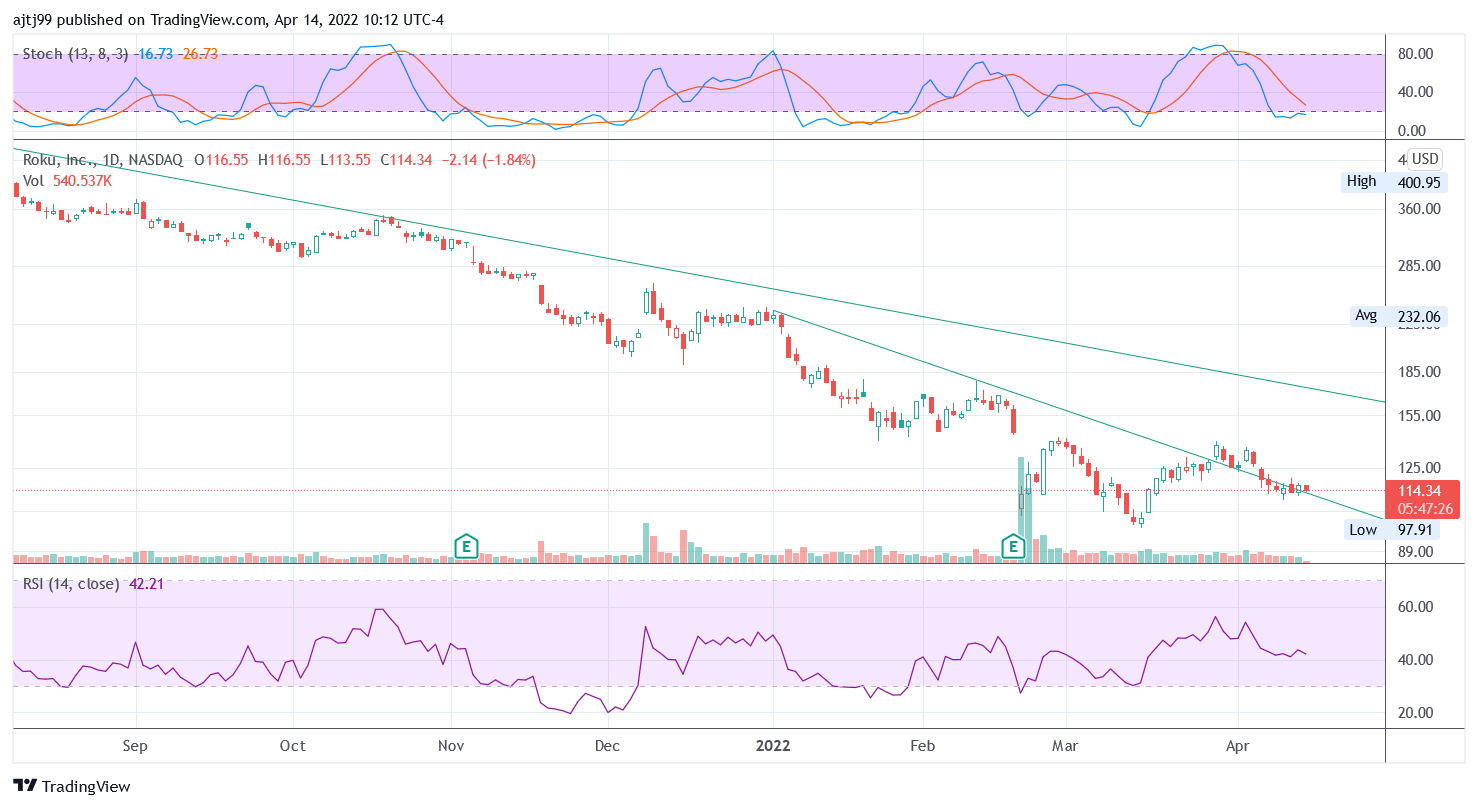Screen dimensions: 1478x807
Task: Click 60.00 on the RSI scale
Action: (1415, 607)
